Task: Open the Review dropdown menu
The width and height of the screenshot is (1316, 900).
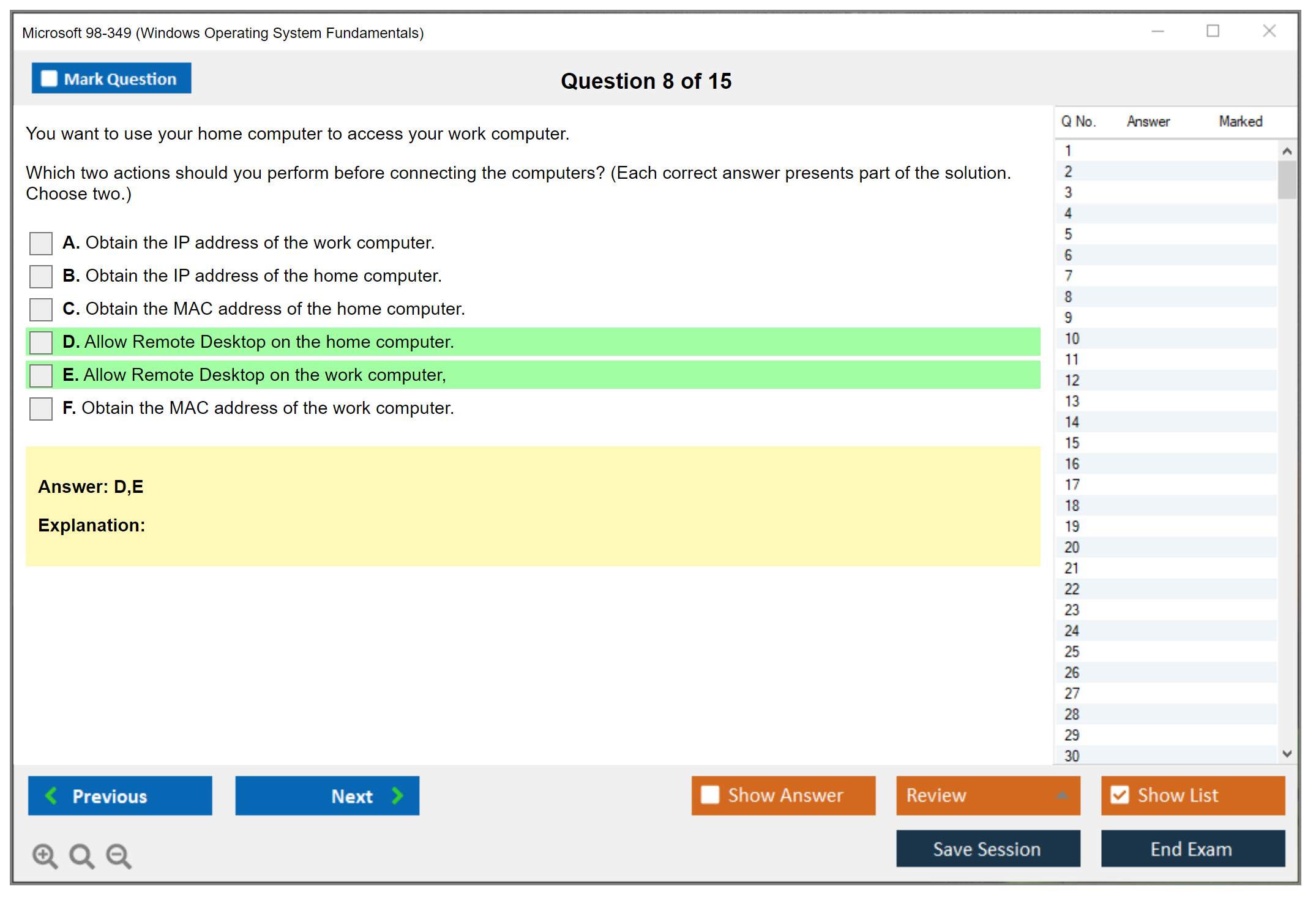Action: coord(1061,795)
